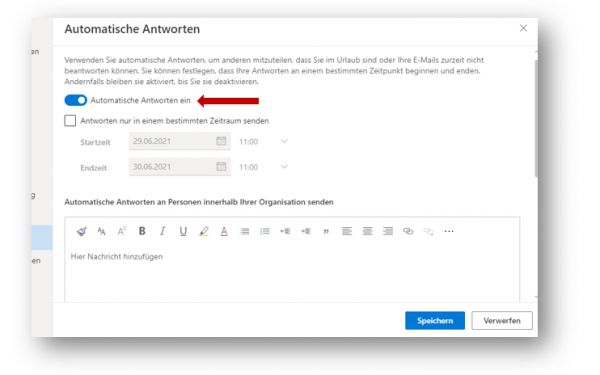
Task: Open the Startzeit time dropdown
Action: (284, 141)
